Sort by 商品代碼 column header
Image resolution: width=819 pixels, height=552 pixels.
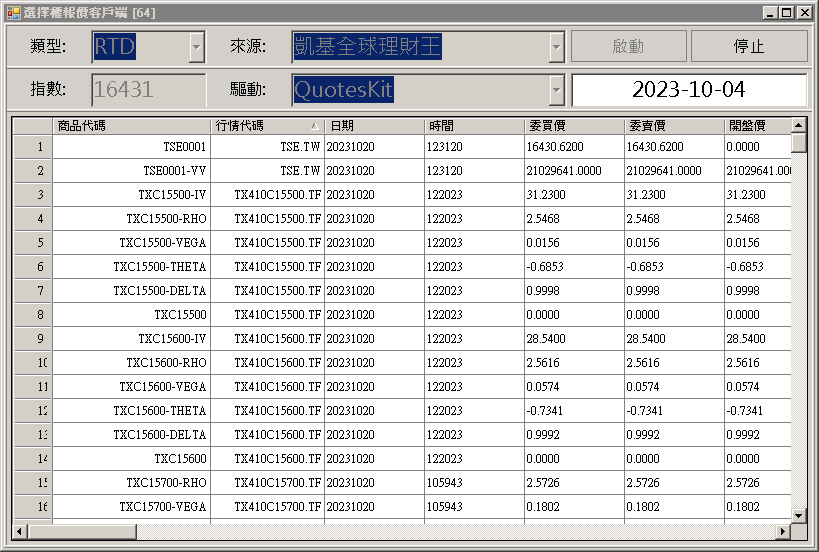131,126
